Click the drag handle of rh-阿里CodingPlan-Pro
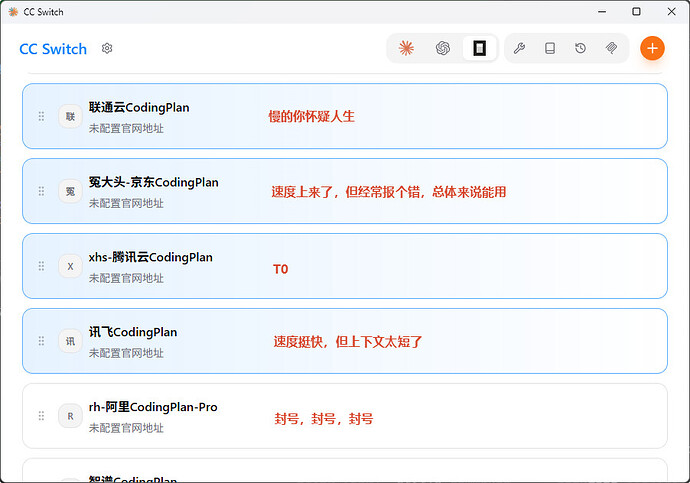Screen dimensions: 690x483 (41, 416)
